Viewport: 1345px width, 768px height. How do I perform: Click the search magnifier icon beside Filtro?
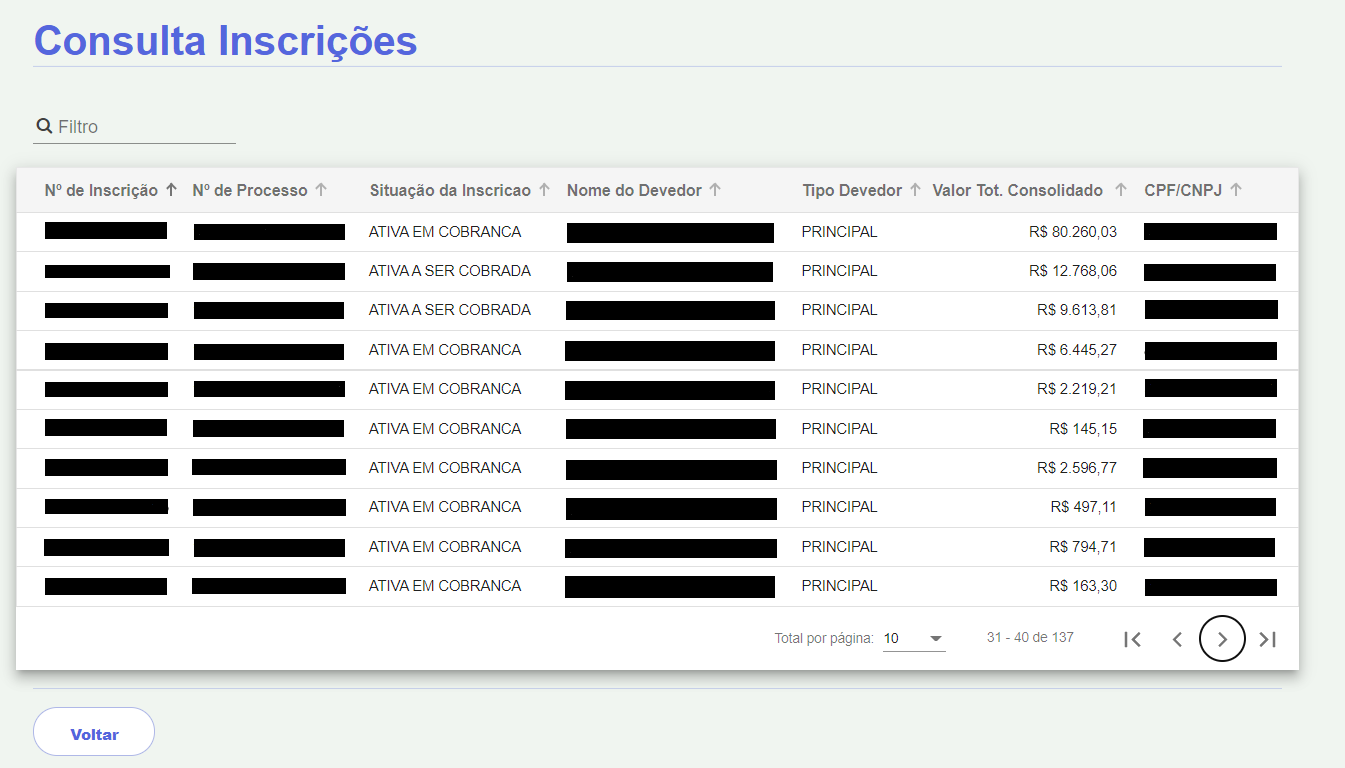tap(44, 126)
